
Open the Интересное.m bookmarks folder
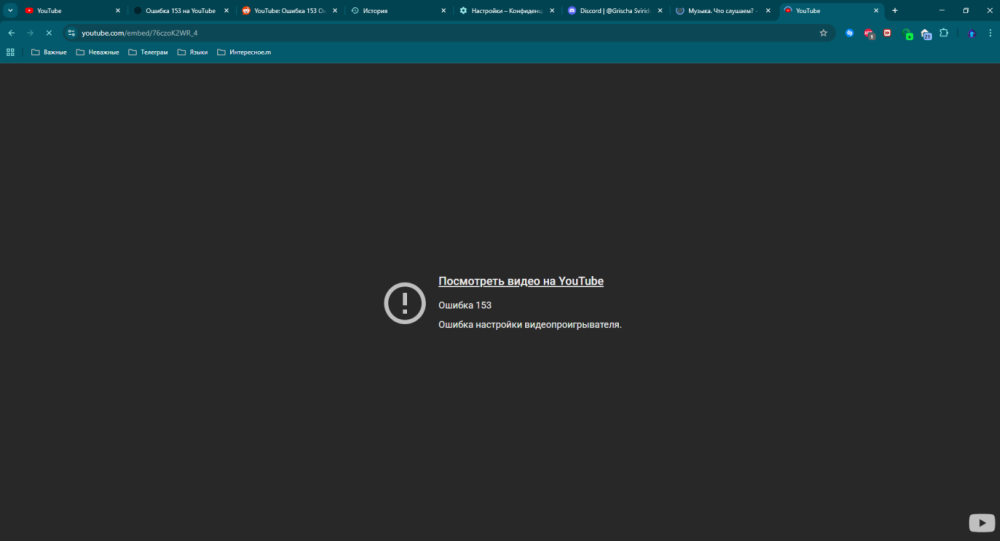click(x=244, y=52)
